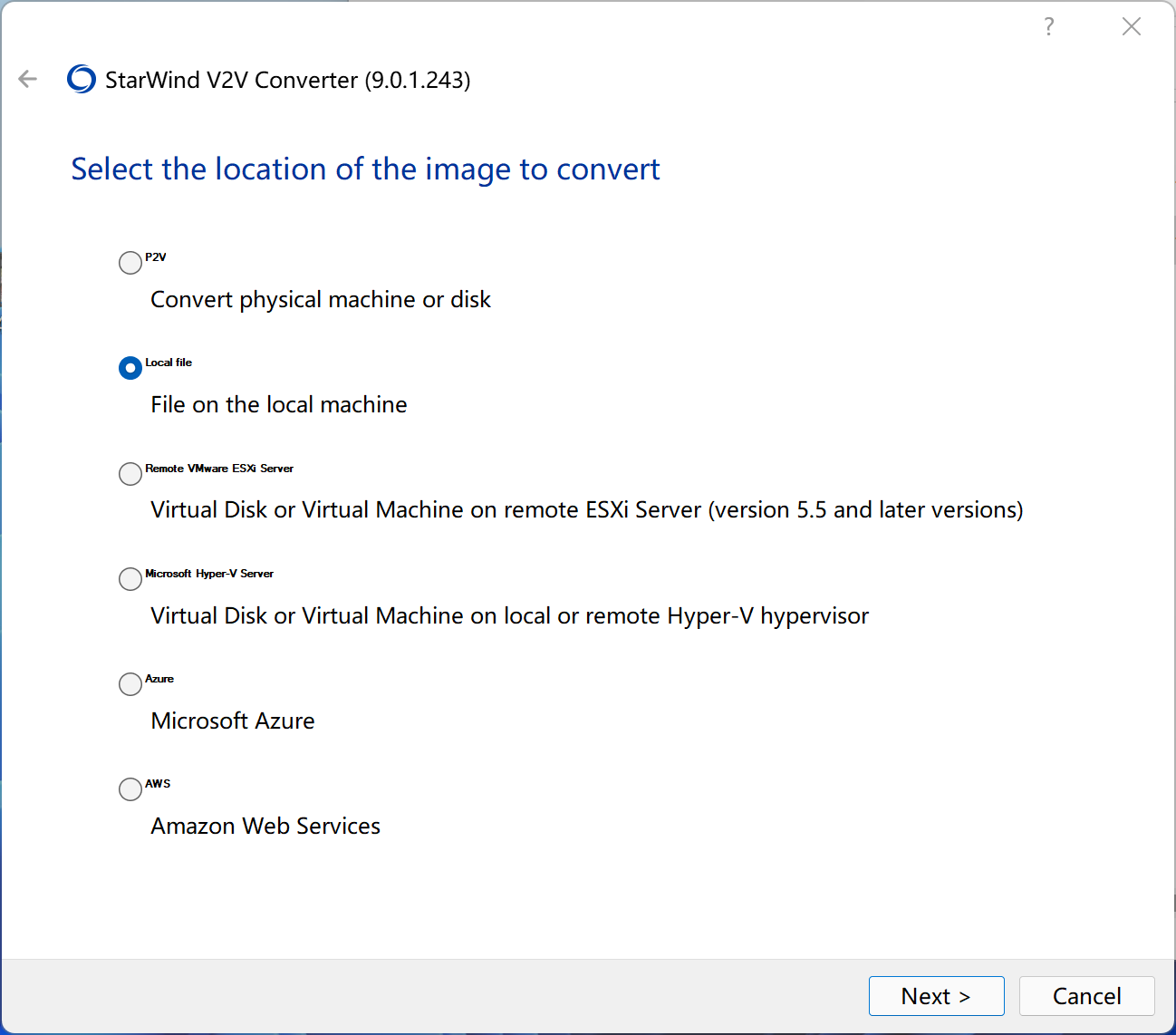Click the 'StarWind V2V Converter' title text

point(288,81)
